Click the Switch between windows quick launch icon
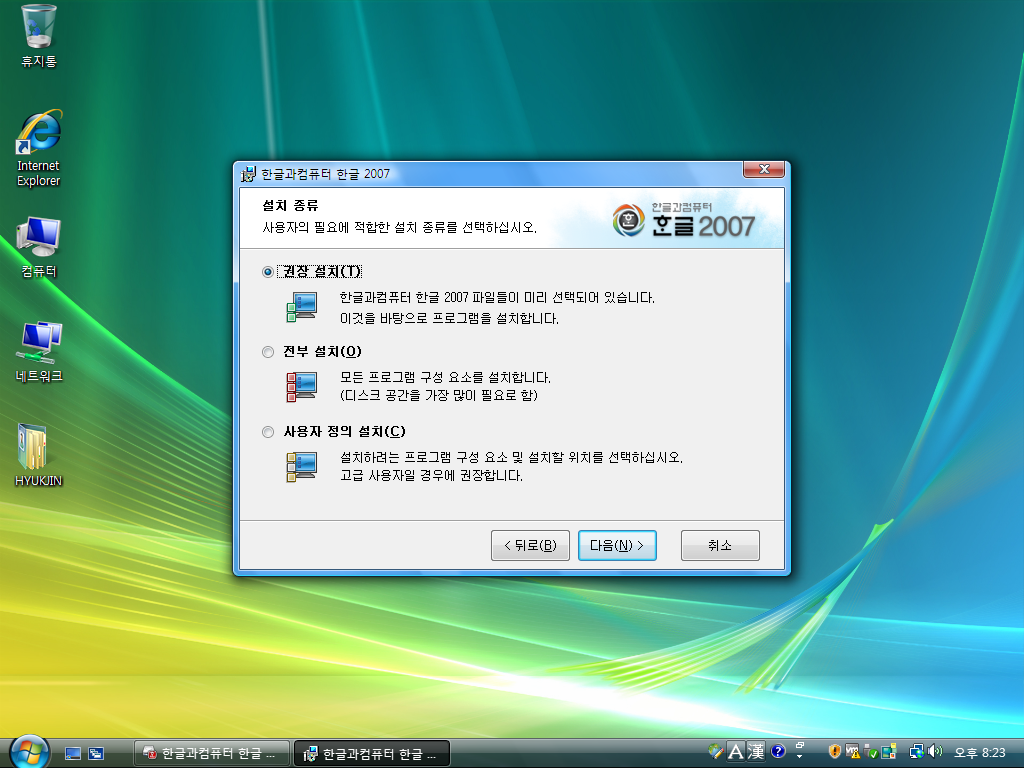The image size is (1024, 768). tap(96, 754)
